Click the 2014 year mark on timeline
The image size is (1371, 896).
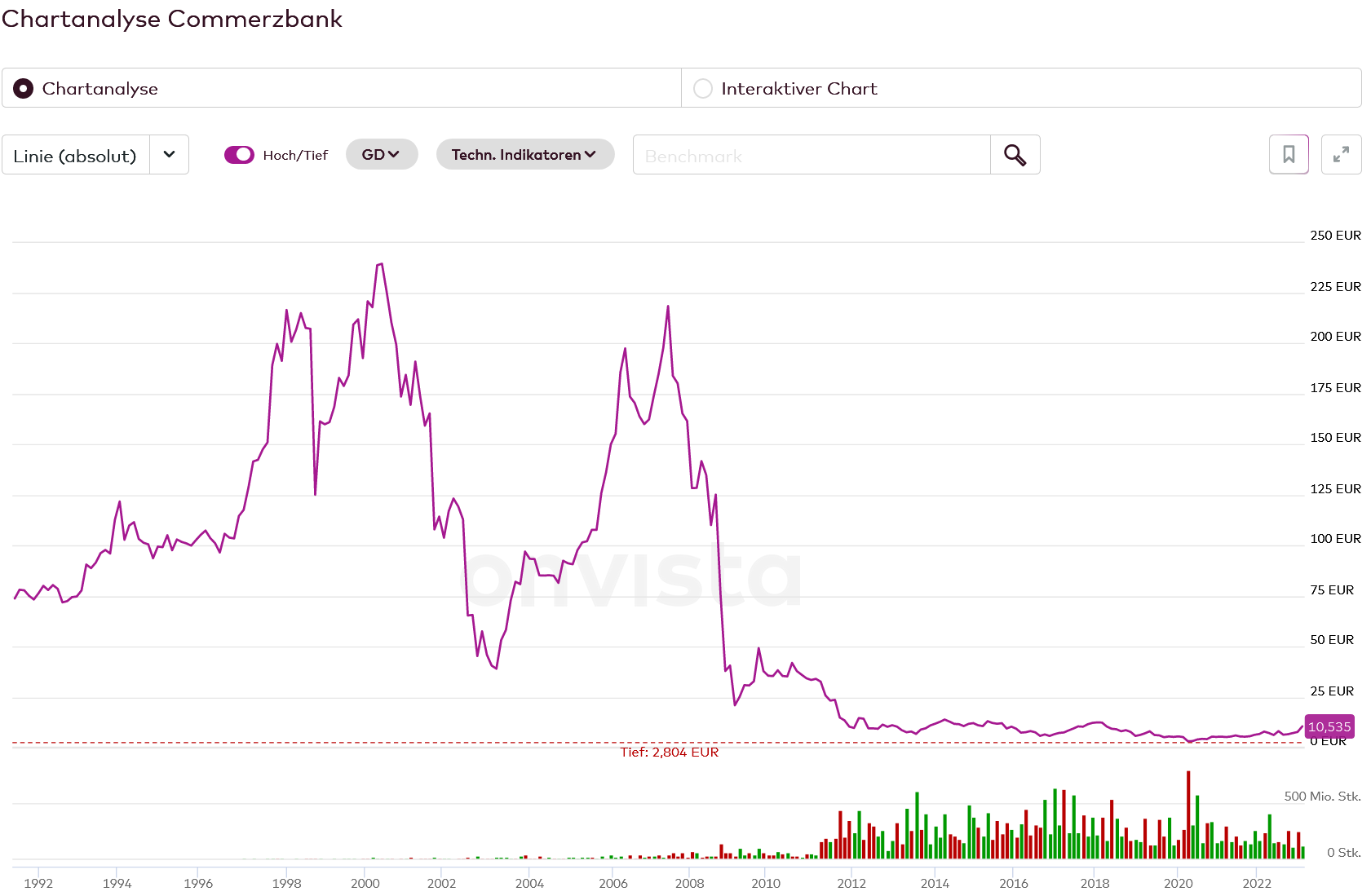935,883
